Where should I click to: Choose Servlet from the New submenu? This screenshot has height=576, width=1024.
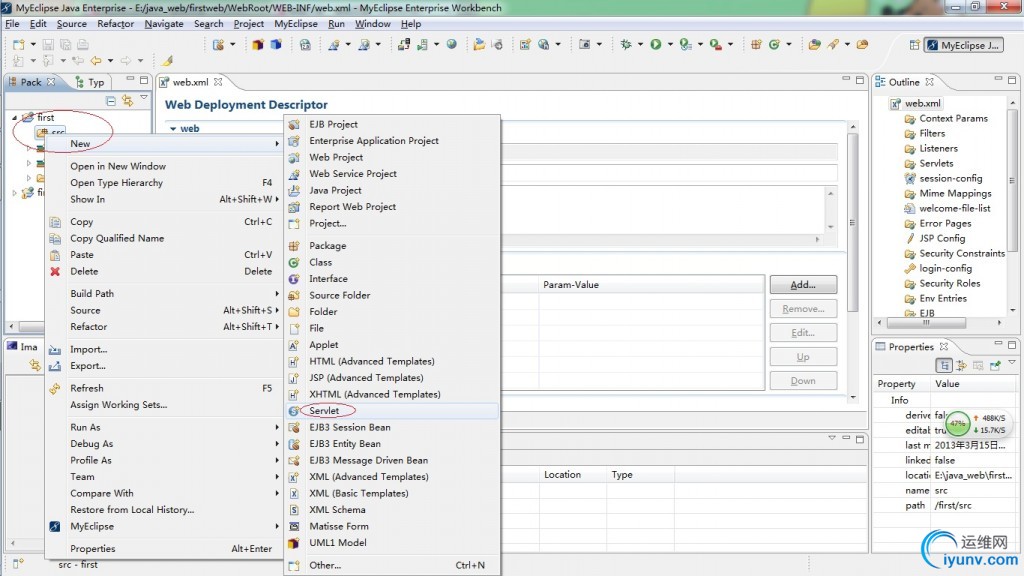coord(392,411)
